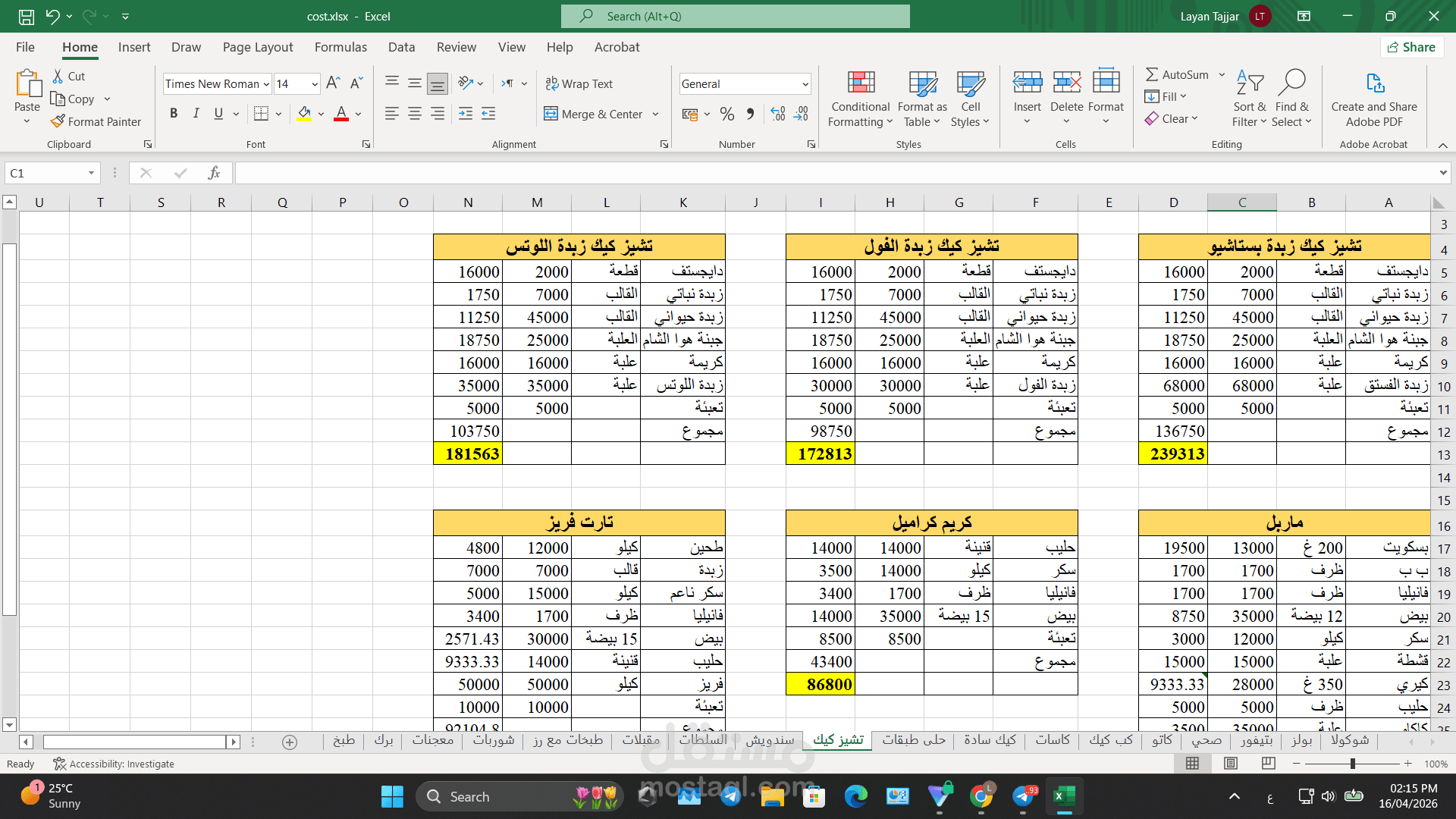Toggle Italic formatting
This screenshot has height=819, width=1456.
(196, 114)
